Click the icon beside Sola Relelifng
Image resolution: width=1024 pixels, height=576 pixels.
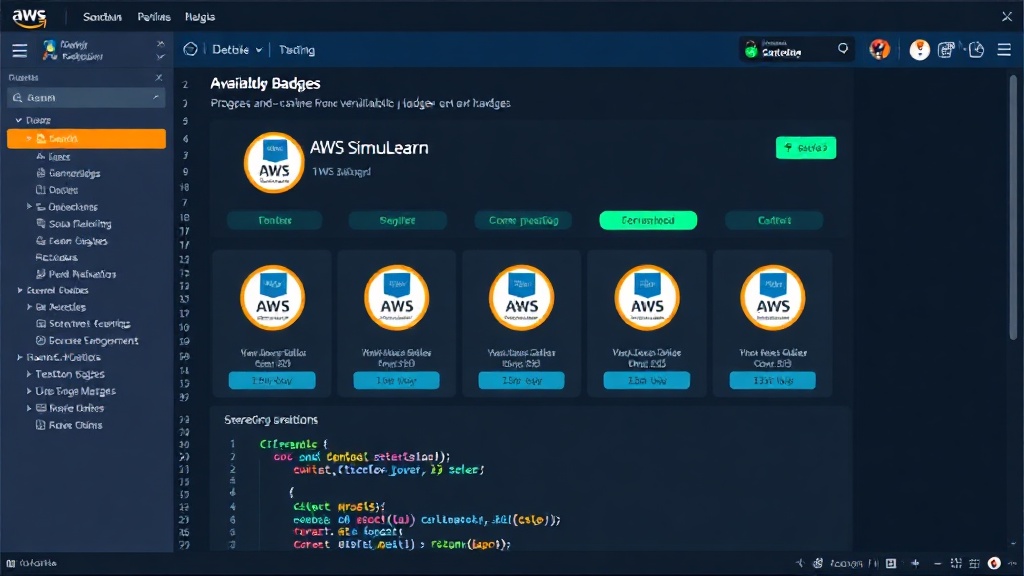[41, 223]
